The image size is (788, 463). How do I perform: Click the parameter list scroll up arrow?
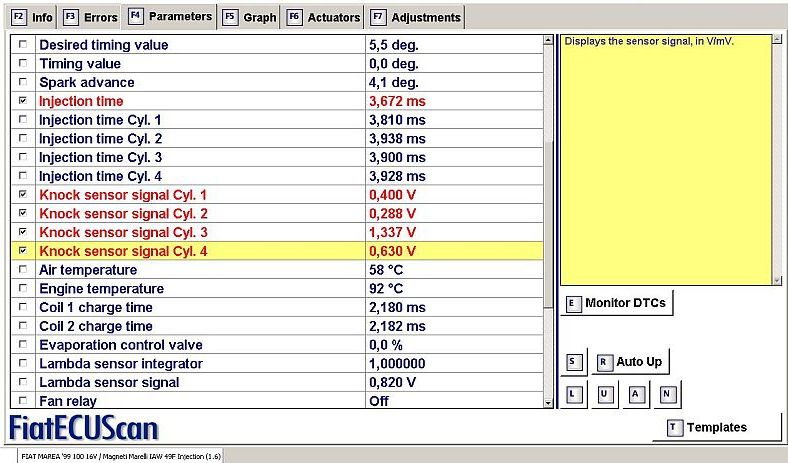click(x=548, y=40)
